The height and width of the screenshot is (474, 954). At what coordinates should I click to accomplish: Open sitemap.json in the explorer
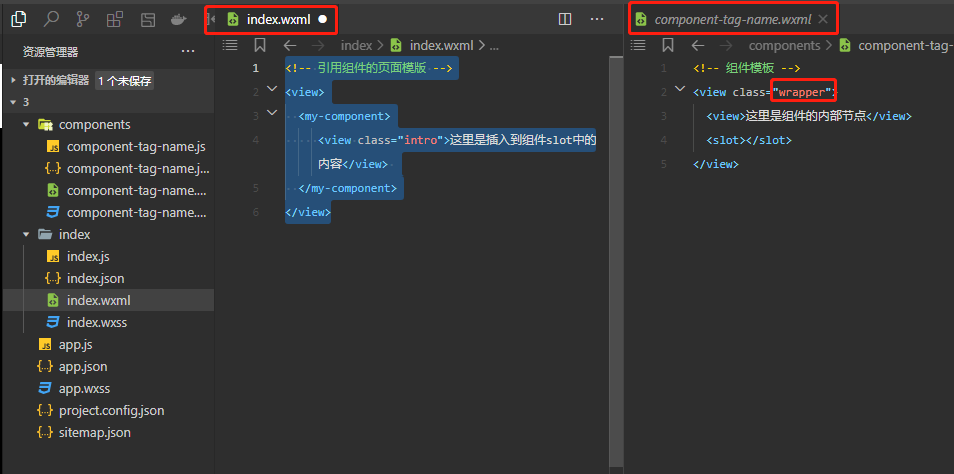pyautogui.click(x=94, y=433)
